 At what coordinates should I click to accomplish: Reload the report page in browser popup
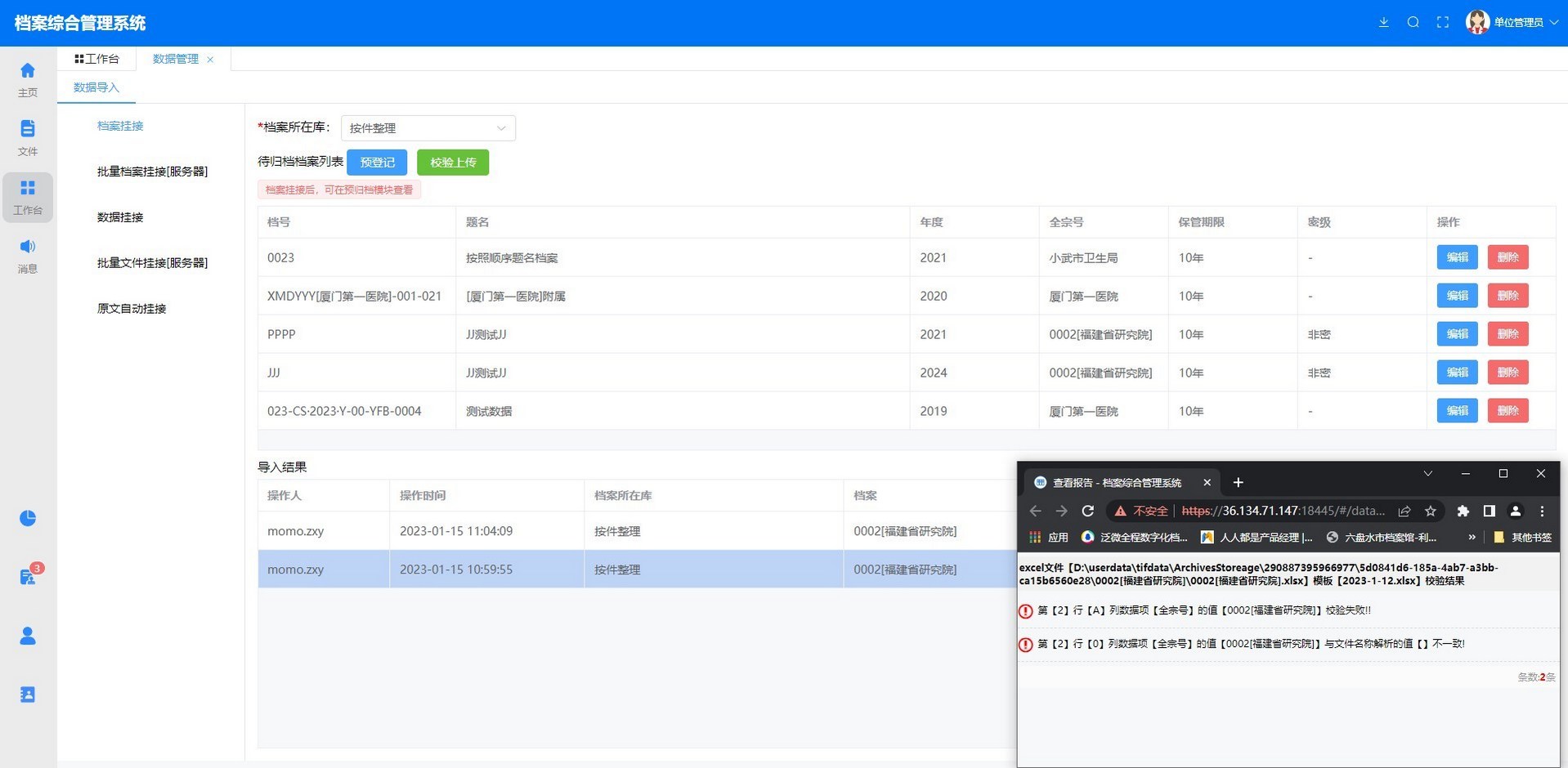point(1087,511)
